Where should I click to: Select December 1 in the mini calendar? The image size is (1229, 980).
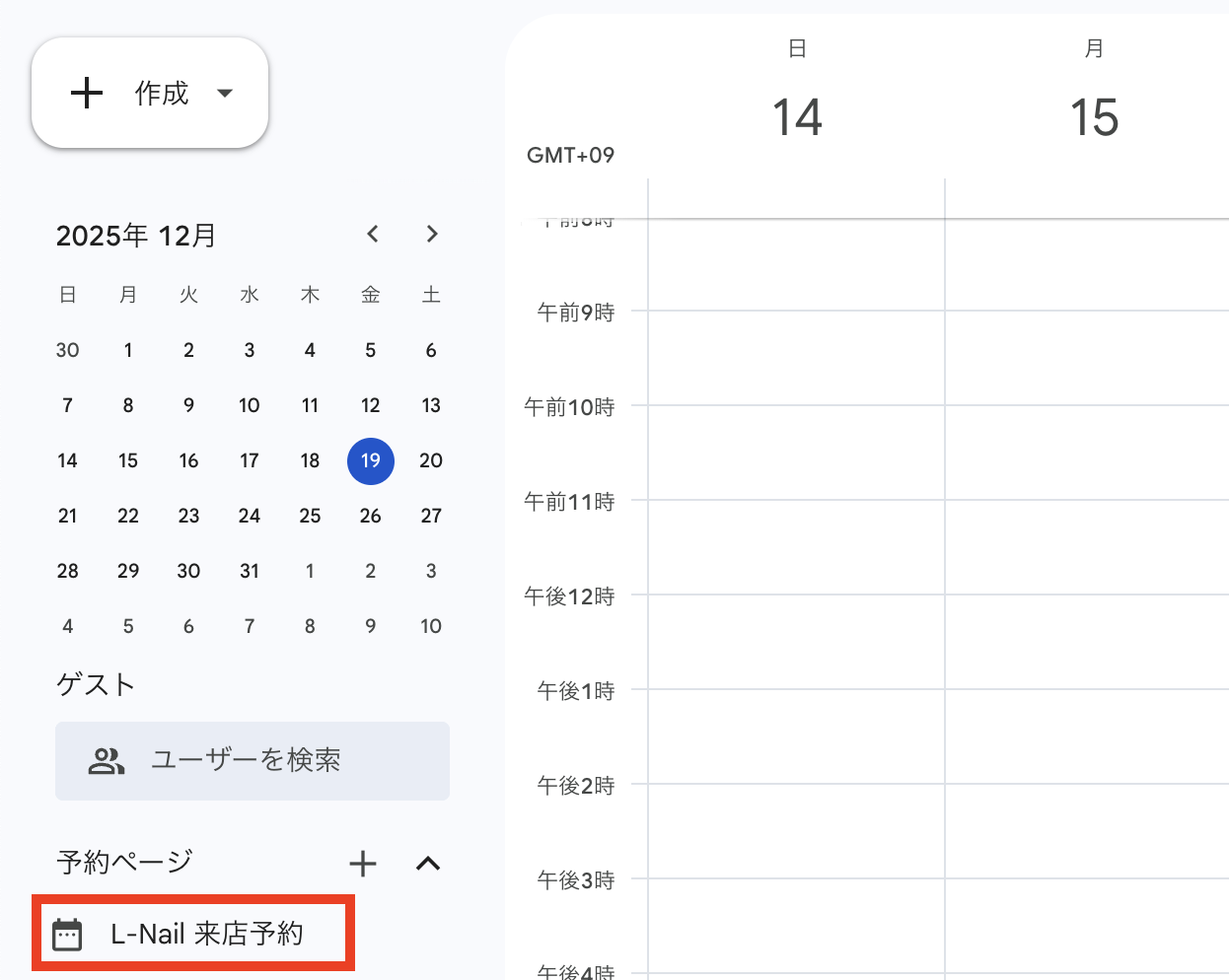128,350
